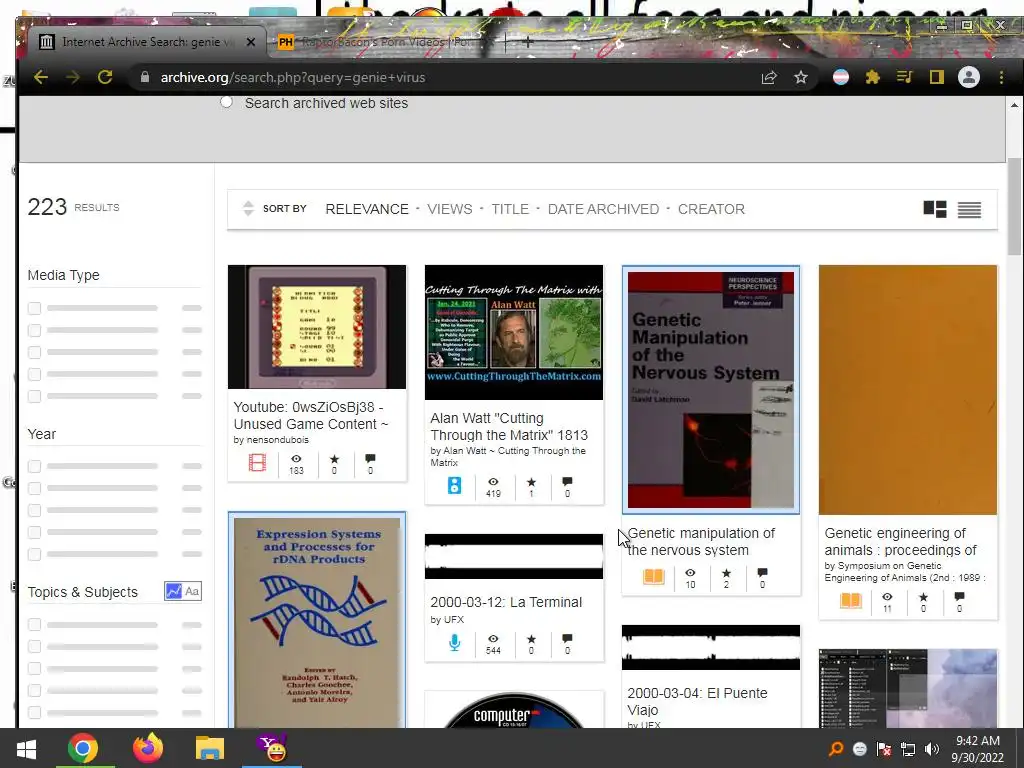Click the book icon under Genetic manipulation item
Screen dimensions: 1024x768
[x=654, y=576]
